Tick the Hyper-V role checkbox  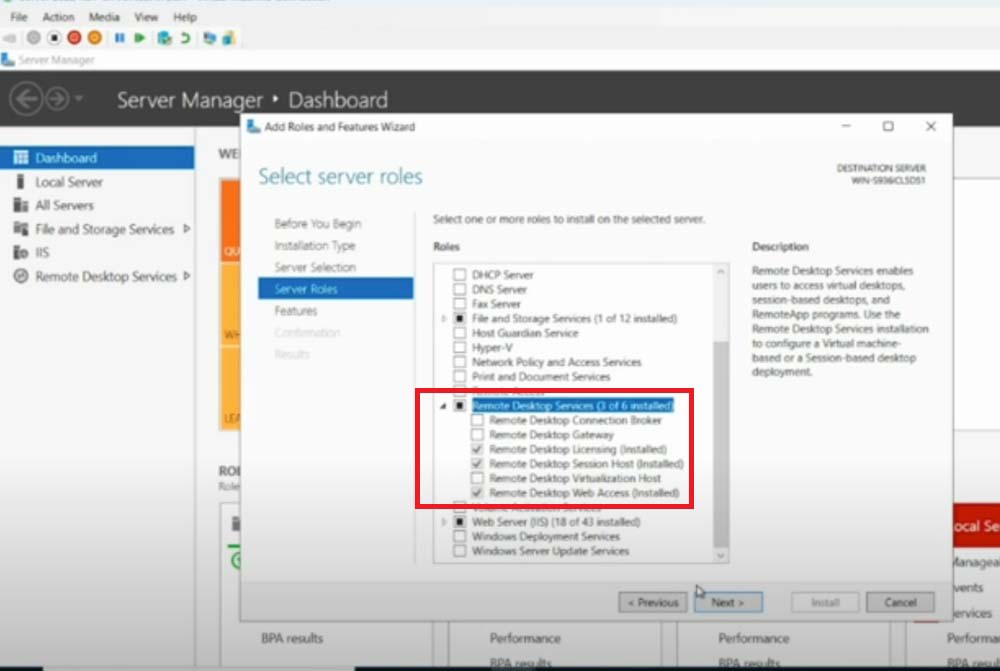(460, 347)
